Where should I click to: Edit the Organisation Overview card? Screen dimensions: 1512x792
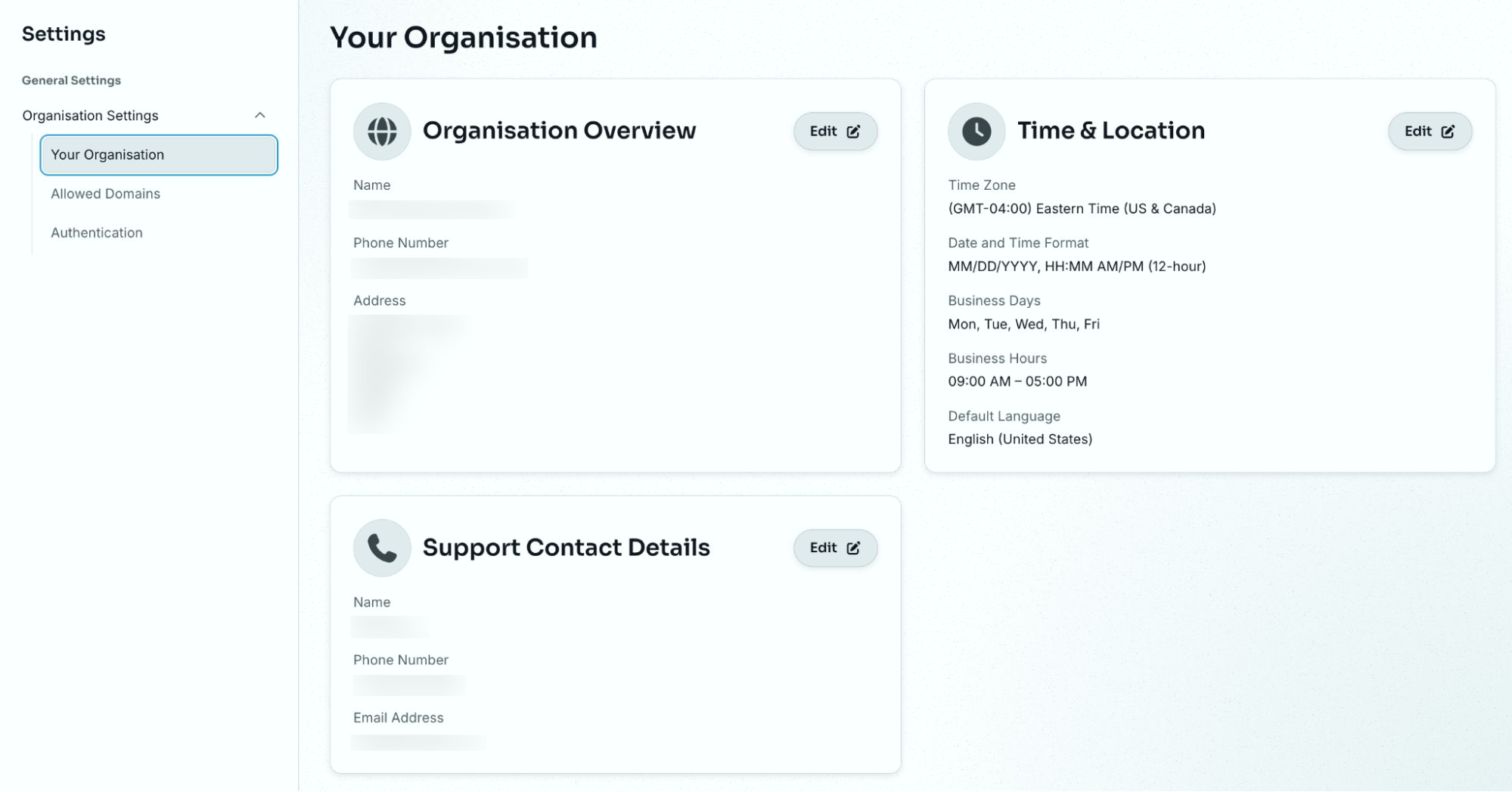[x=835, y=132]
